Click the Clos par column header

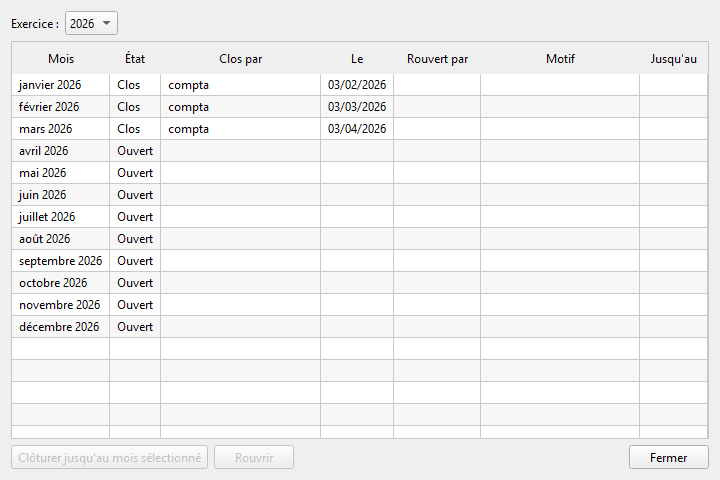241,59
